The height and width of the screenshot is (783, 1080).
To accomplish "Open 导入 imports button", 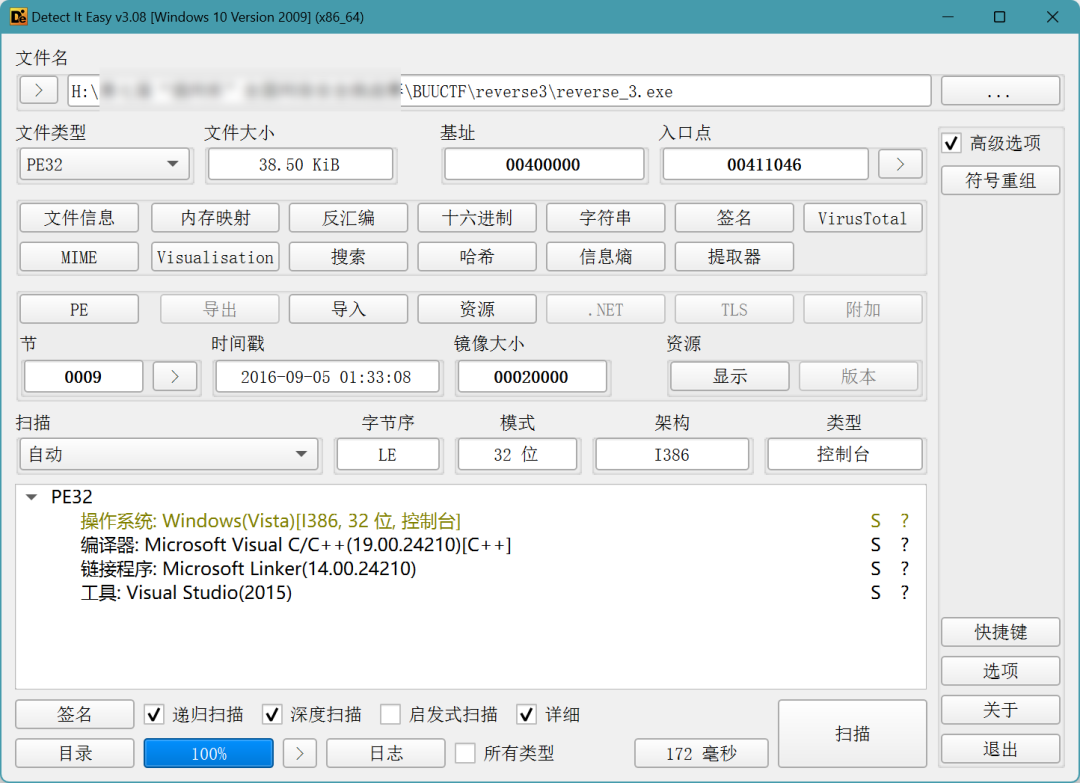I will pos(348,309).
